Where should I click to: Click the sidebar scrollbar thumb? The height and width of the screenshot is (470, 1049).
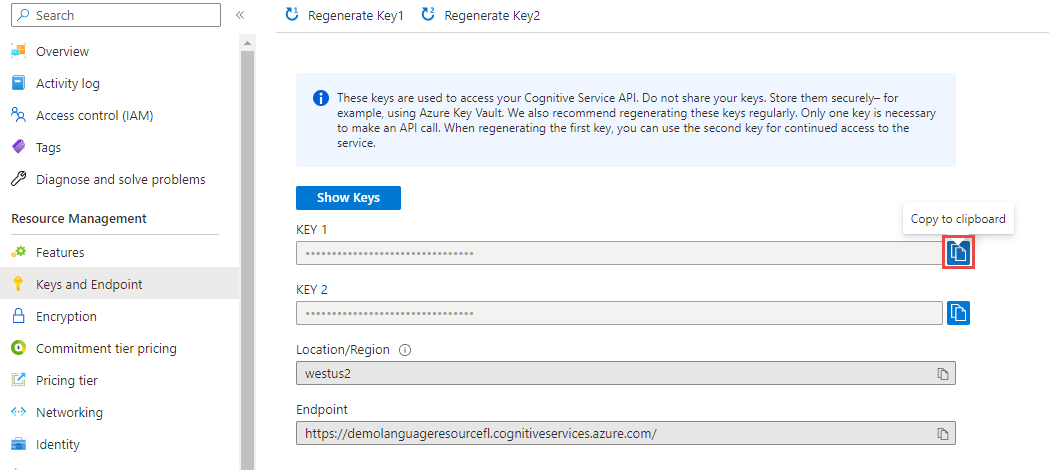click(247, 260)
